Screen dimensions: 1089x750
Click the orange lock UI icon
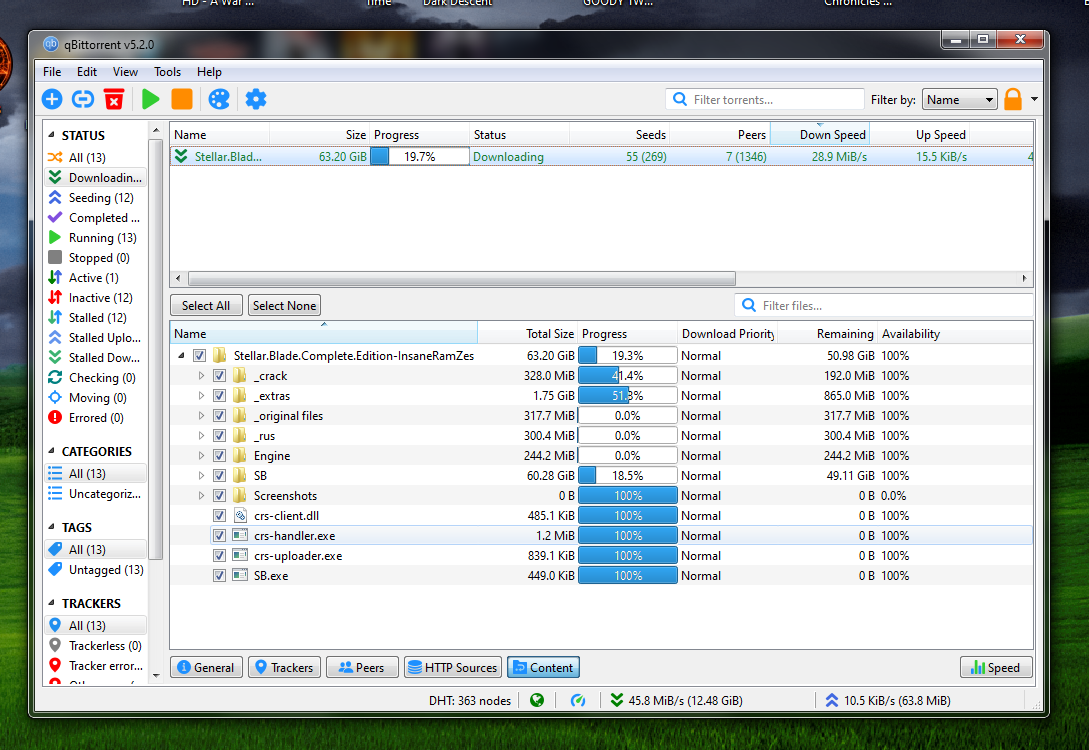(1013, 99)
